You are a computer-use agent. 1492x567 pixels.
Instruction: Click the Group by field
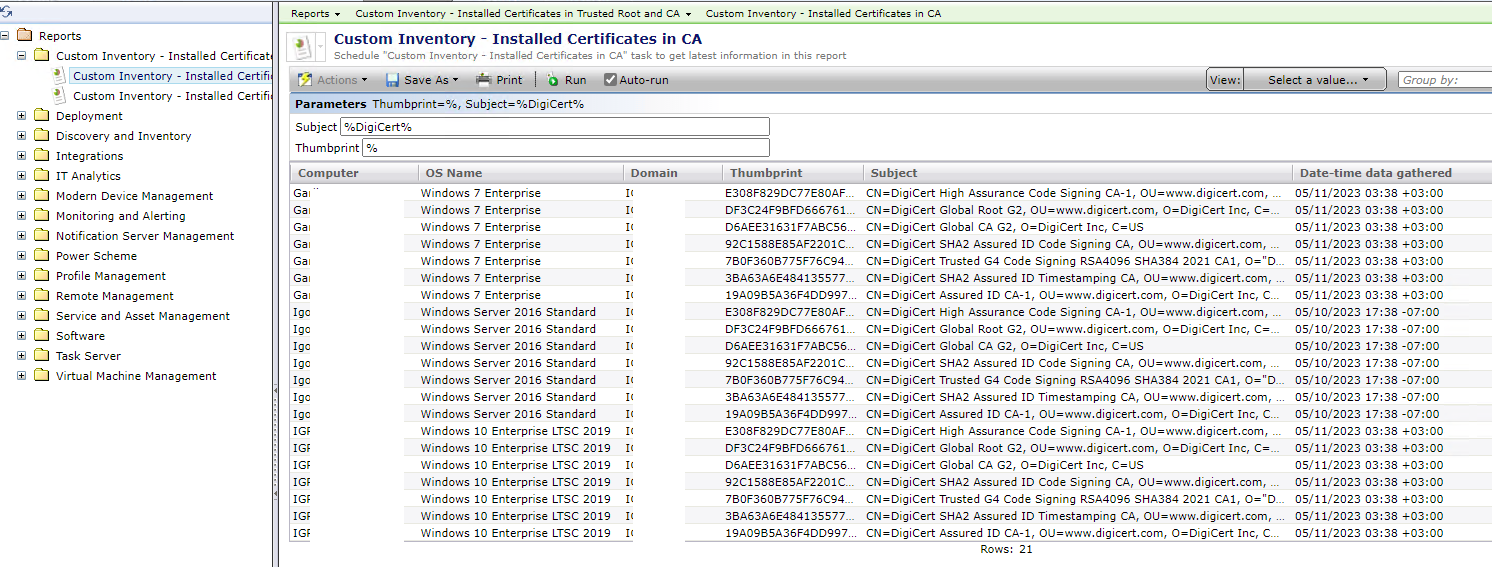pos(1444,80)
